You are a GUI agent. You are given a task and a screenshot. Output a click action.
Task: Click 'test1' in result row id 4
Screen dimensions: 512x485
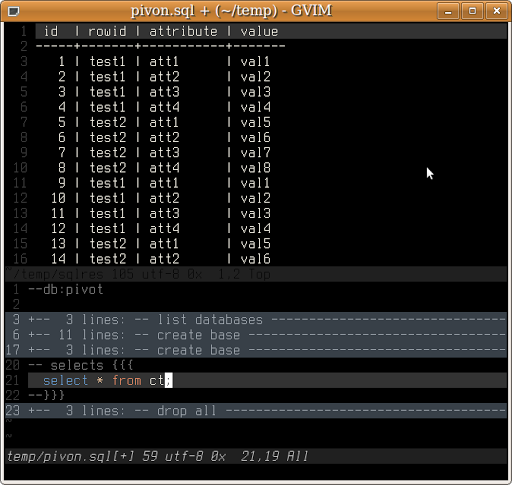(107, 107)
